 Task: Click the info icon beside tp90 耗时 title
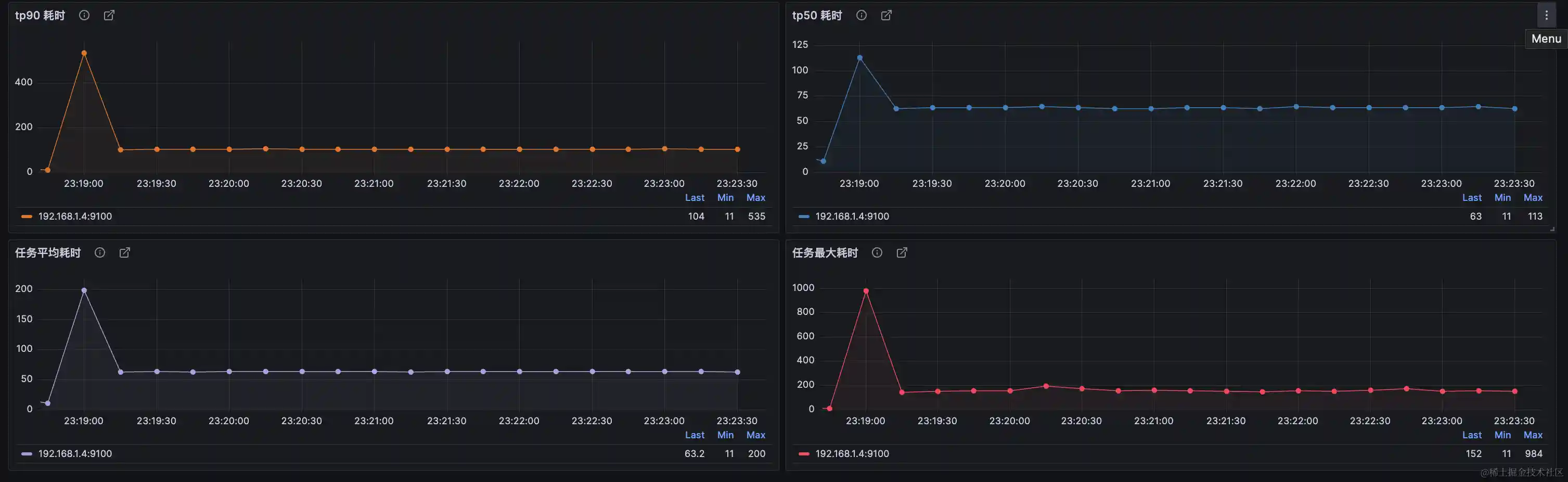click(x=84, y=15)
